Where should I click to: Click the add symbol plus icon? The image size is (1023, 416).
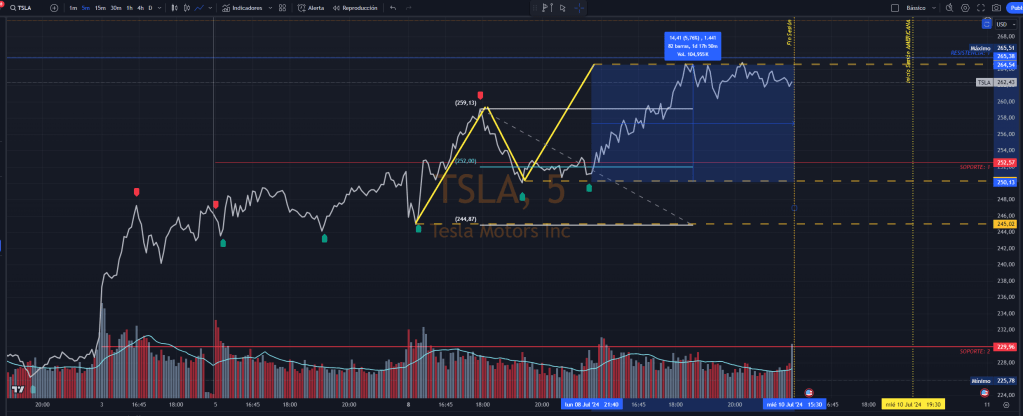pyautogui.click(x=55, y=8)
